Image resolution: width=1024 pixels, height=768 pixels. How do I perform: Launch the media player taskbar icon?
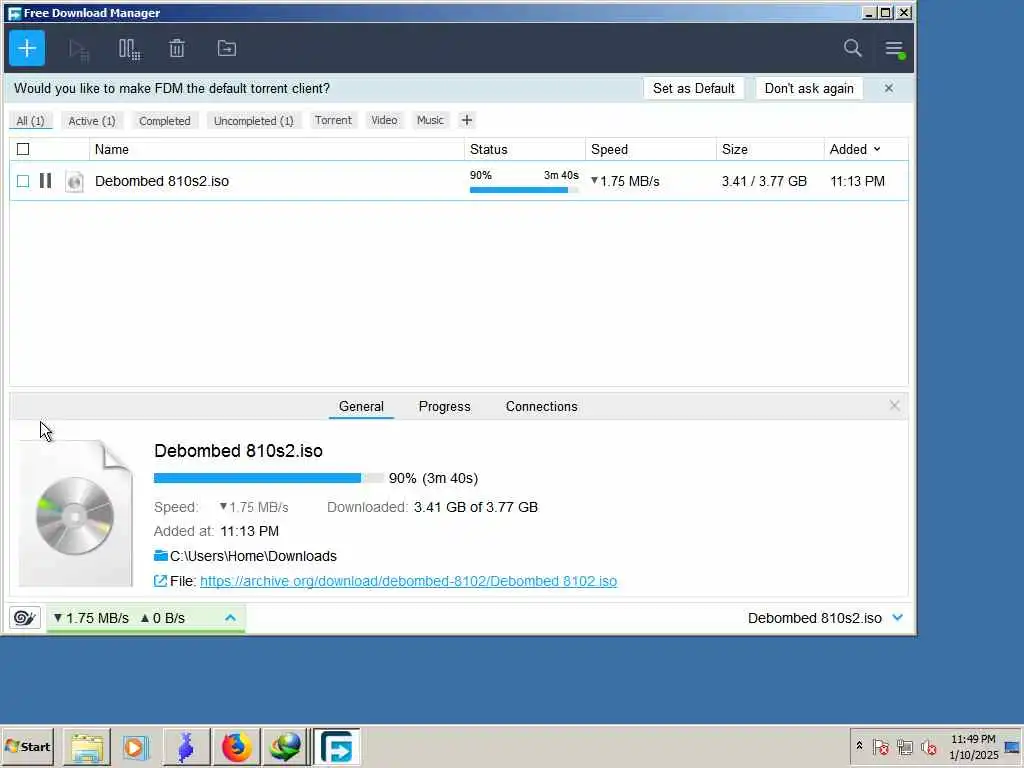136,747
